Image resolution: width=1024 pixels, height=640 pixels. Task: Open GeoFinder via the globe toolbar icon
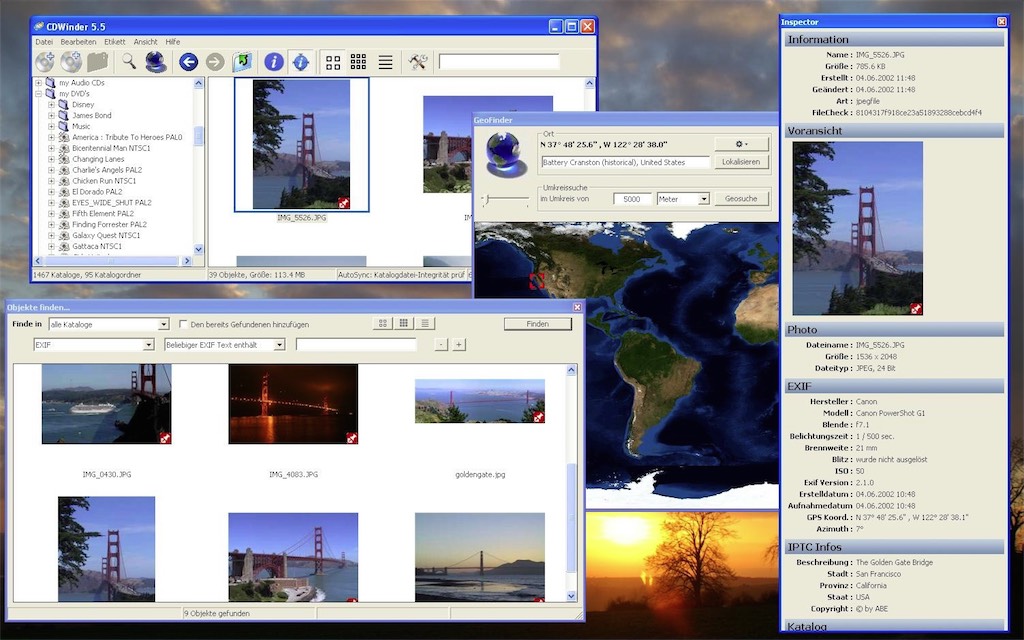(155, 62)
